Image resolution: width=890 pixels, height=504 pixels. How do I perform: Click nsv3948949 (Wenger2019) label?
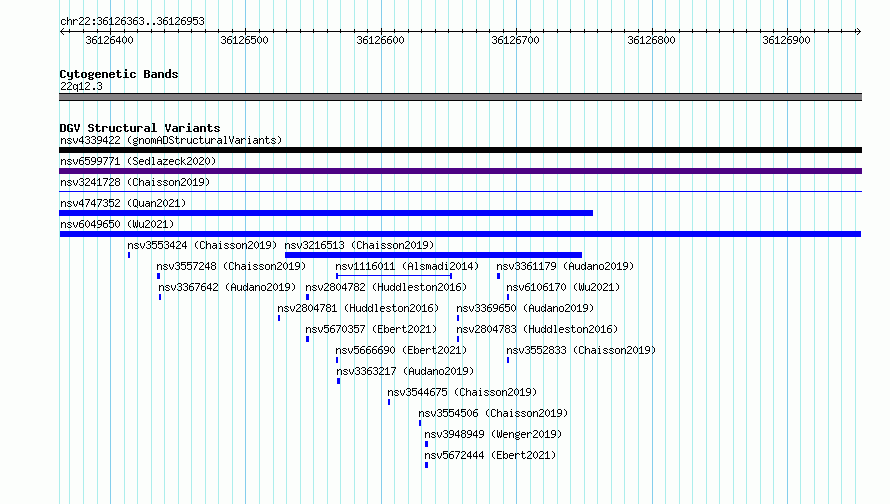(493, 434)
